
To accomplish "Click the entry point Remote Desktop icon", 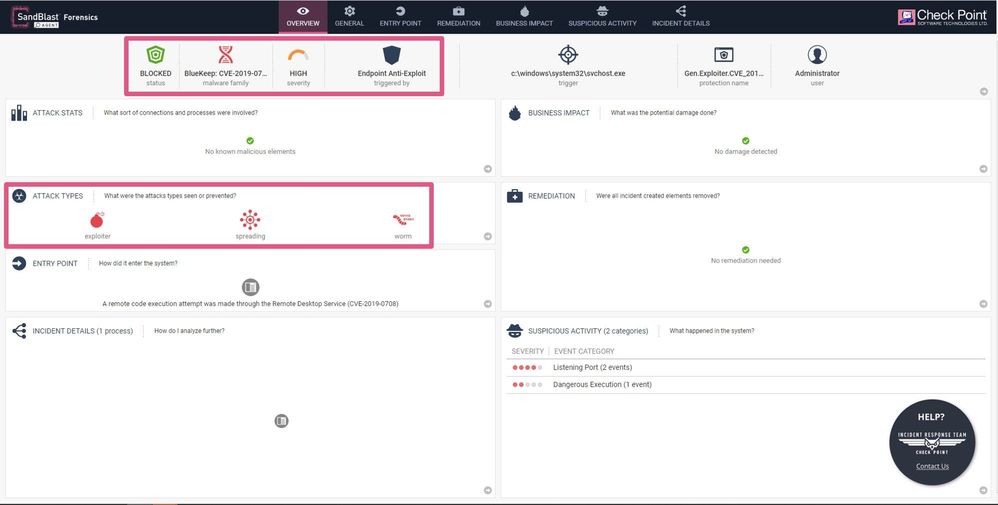I will pyautogui.click(x=250, y=287).
